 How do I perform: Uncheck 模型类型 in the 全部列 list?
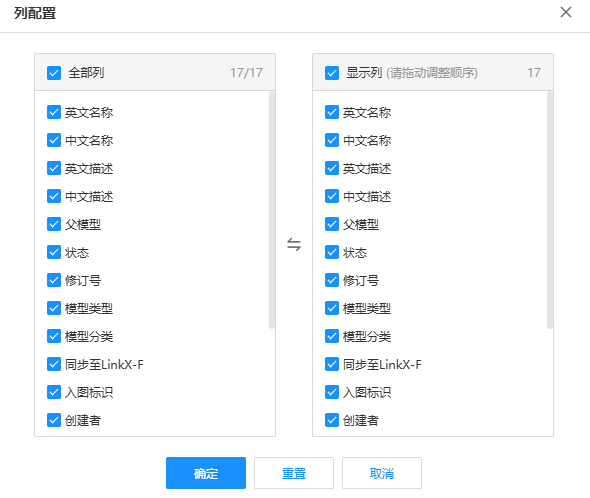click(x=54, y=308)
